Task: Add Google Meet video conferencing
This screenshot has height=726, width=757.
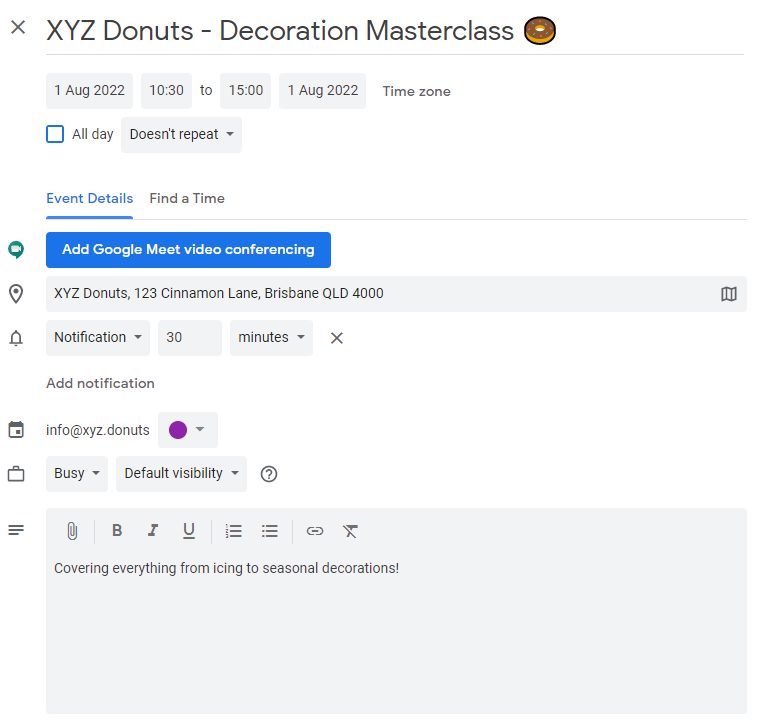Action: click(x=188, y=250)
